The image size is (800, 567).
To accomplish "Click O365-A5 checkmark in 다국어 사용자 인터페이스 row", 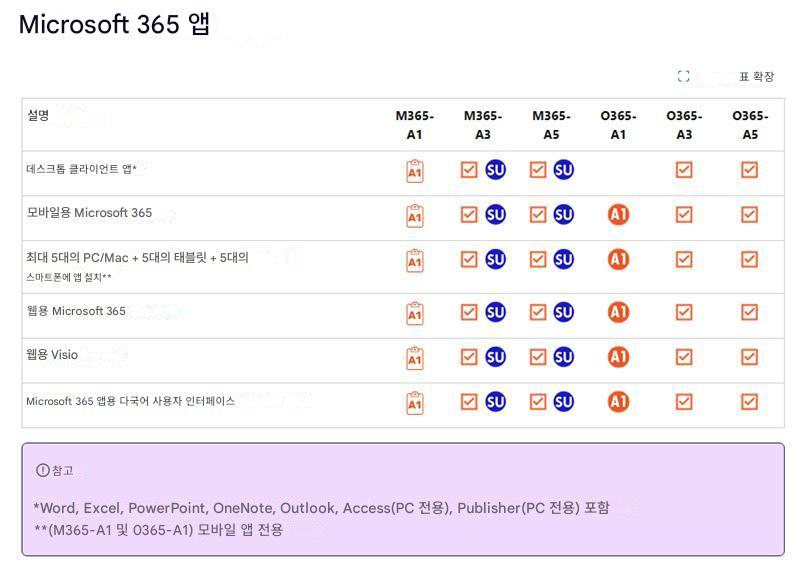I will pyautogui.click(x=749, y=402).
